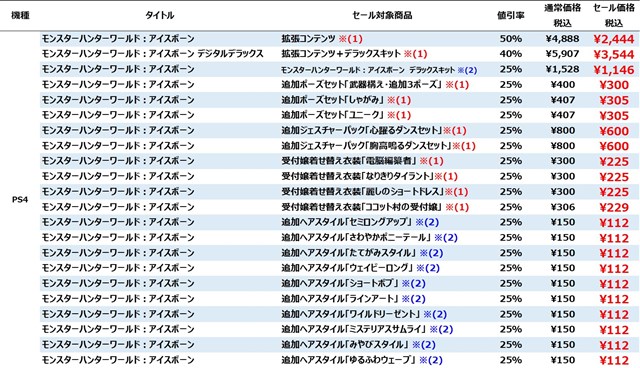Screen dimensions: 640x368
Task: Click the 機種 column header
Action: pyautogui.click(x=20, y=16)
